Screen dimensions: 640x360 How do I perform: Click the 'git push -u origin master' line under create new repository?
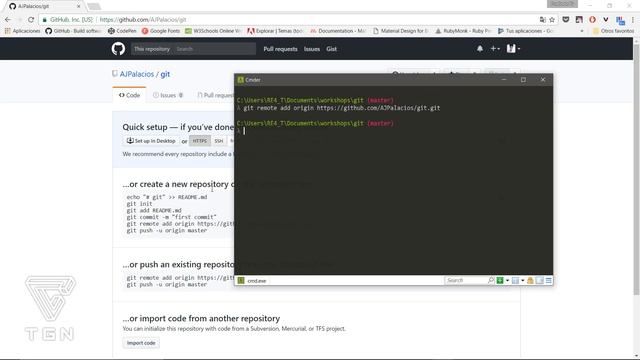coord(167,231)
